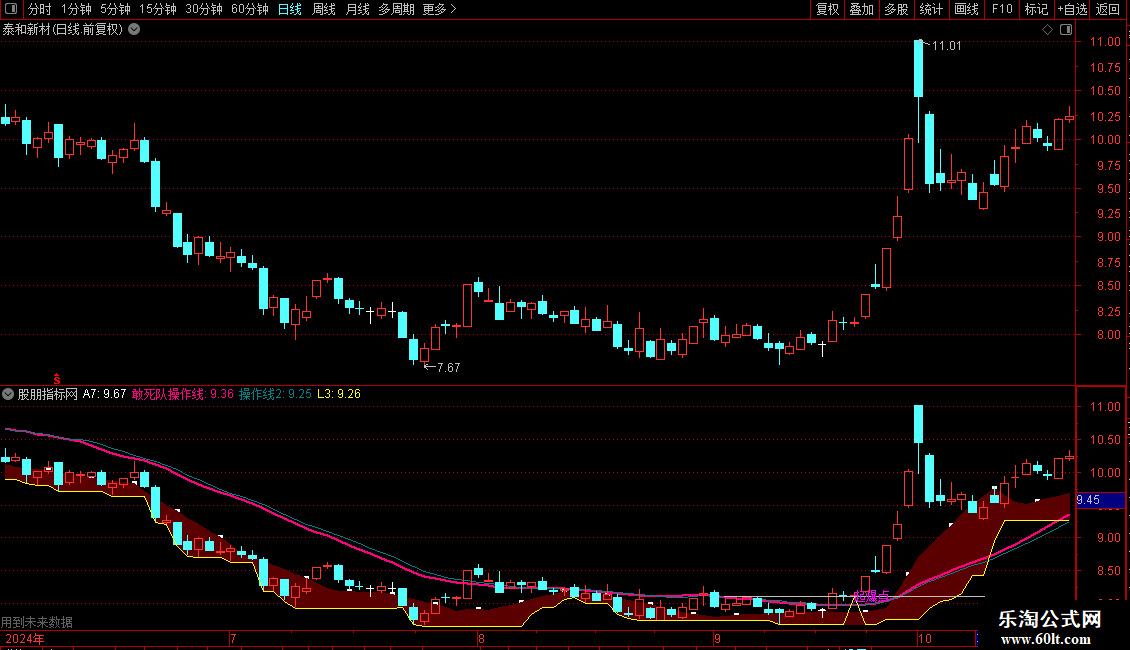Click the L3: 9.26 legend value

(x=339, y=394)
